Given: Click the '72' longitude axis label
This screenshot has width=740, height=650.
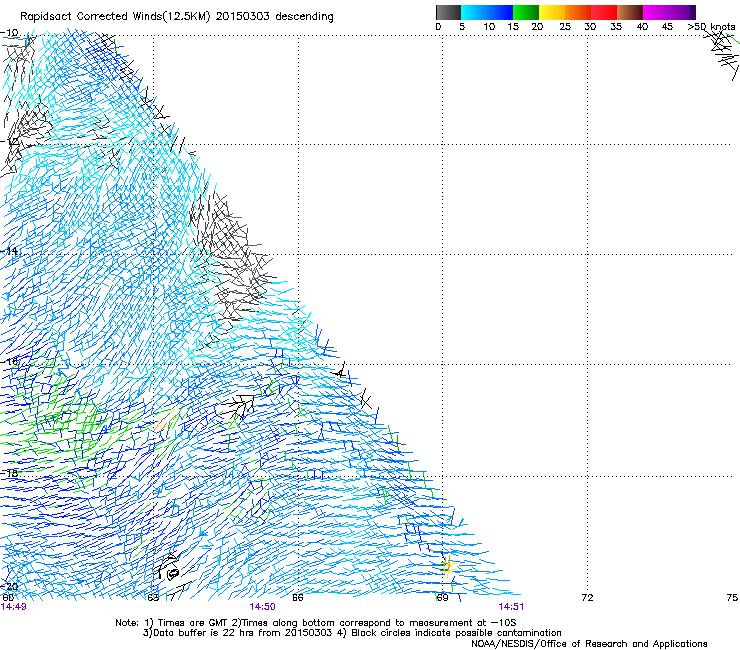Looking at the screenshot, I should (587, 598).
